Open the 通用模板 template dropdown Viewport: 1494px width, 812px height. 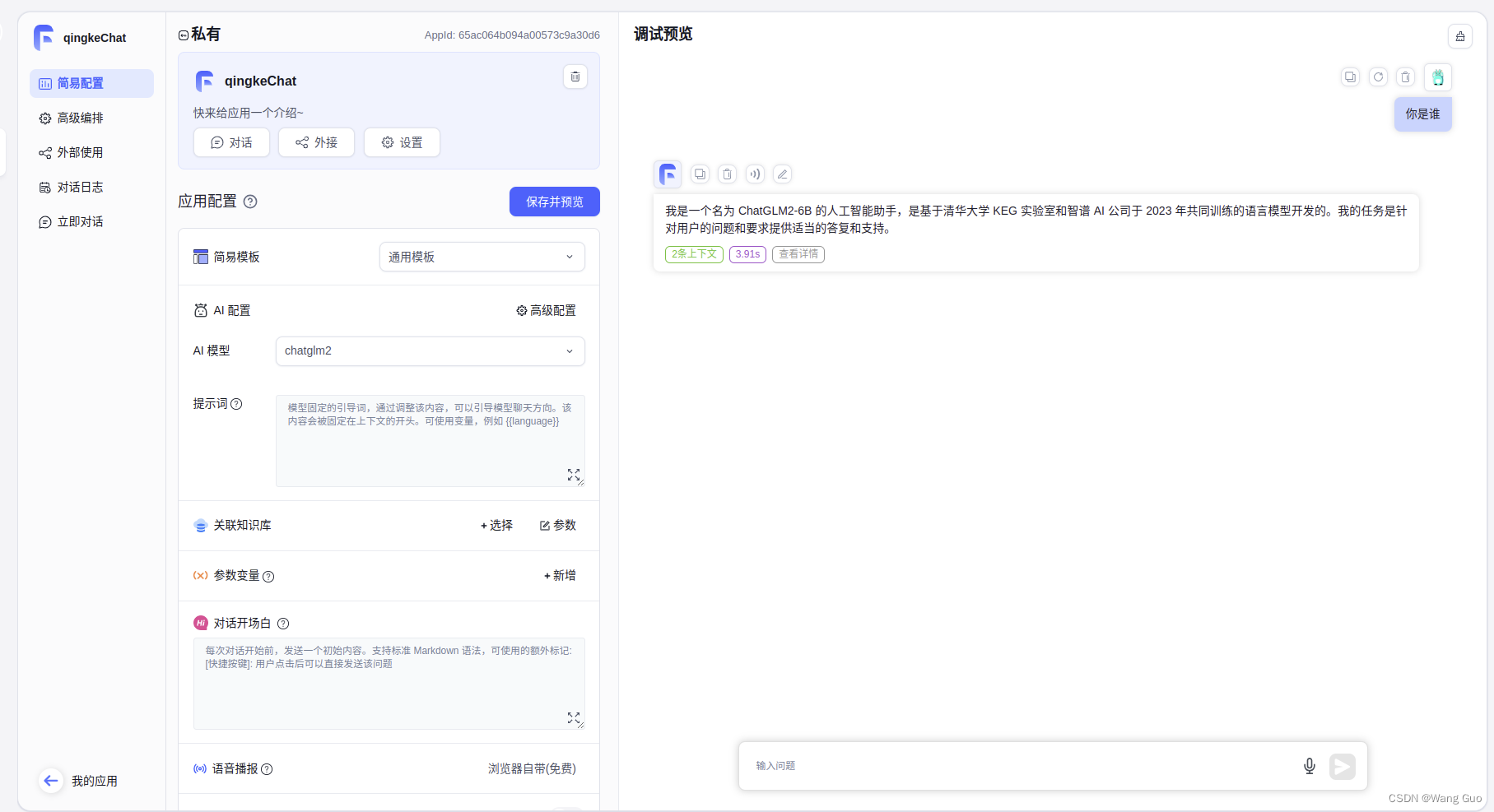482,257
